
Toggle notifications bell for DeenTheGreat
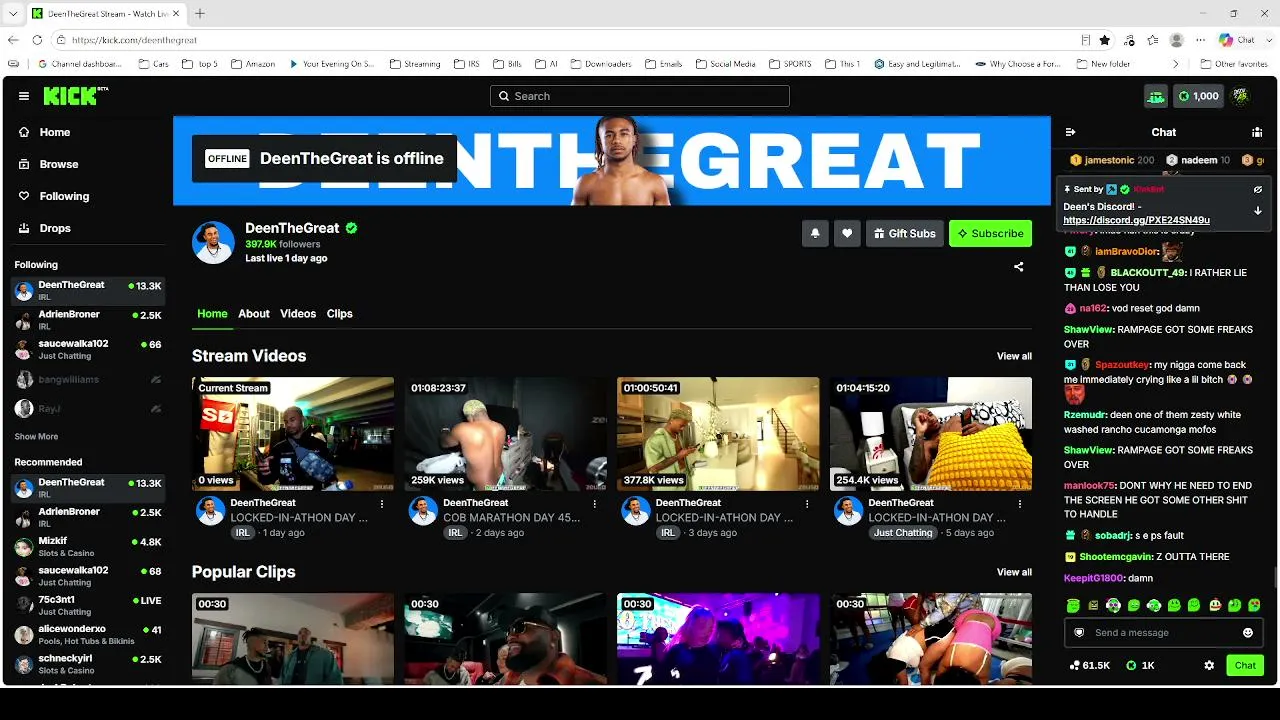(815, 233)
